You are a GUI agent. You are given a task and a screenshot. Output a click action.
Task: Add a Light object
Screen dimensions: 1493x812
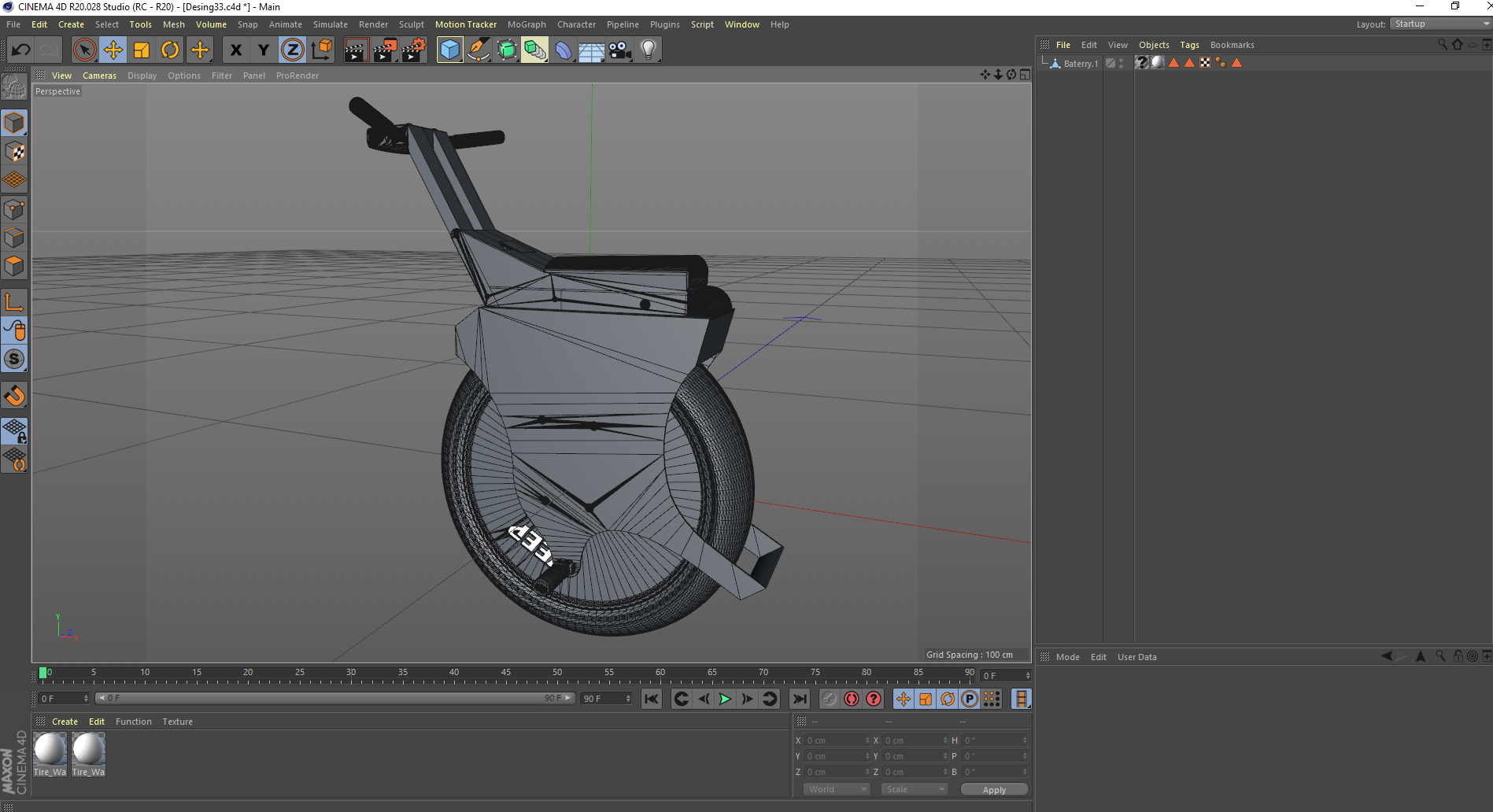pyautogui.click(x=649, y=50)
